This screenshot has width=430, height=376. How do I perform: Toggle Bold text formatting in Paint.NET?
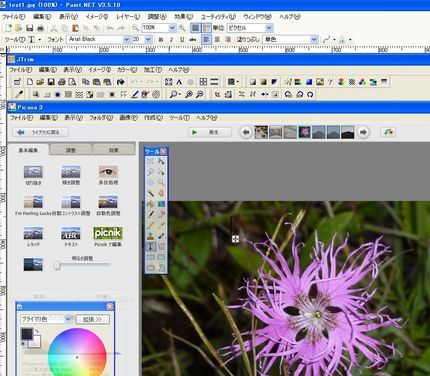161,40
